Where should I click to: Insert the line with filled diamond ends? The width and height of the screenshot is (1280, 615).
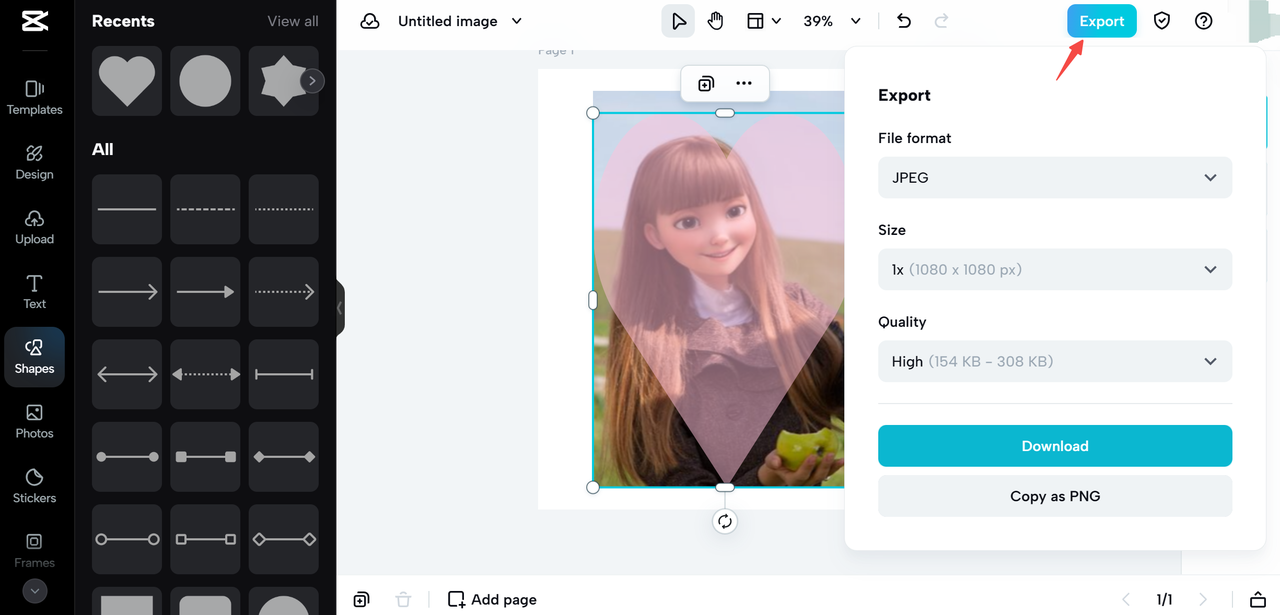[284, 457]
